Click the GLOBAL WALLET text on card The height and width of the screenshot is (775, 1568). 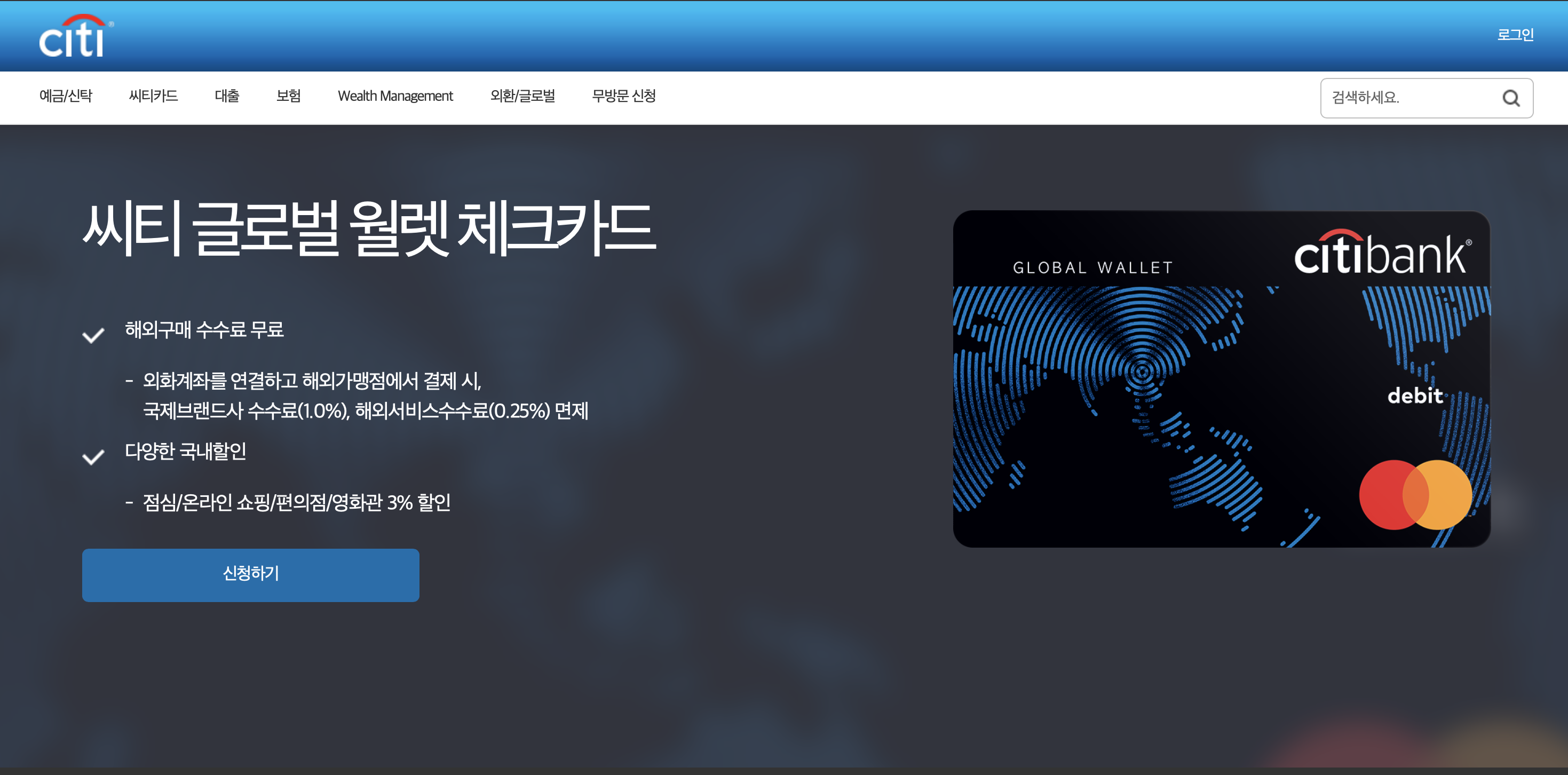click(1092, 268)
